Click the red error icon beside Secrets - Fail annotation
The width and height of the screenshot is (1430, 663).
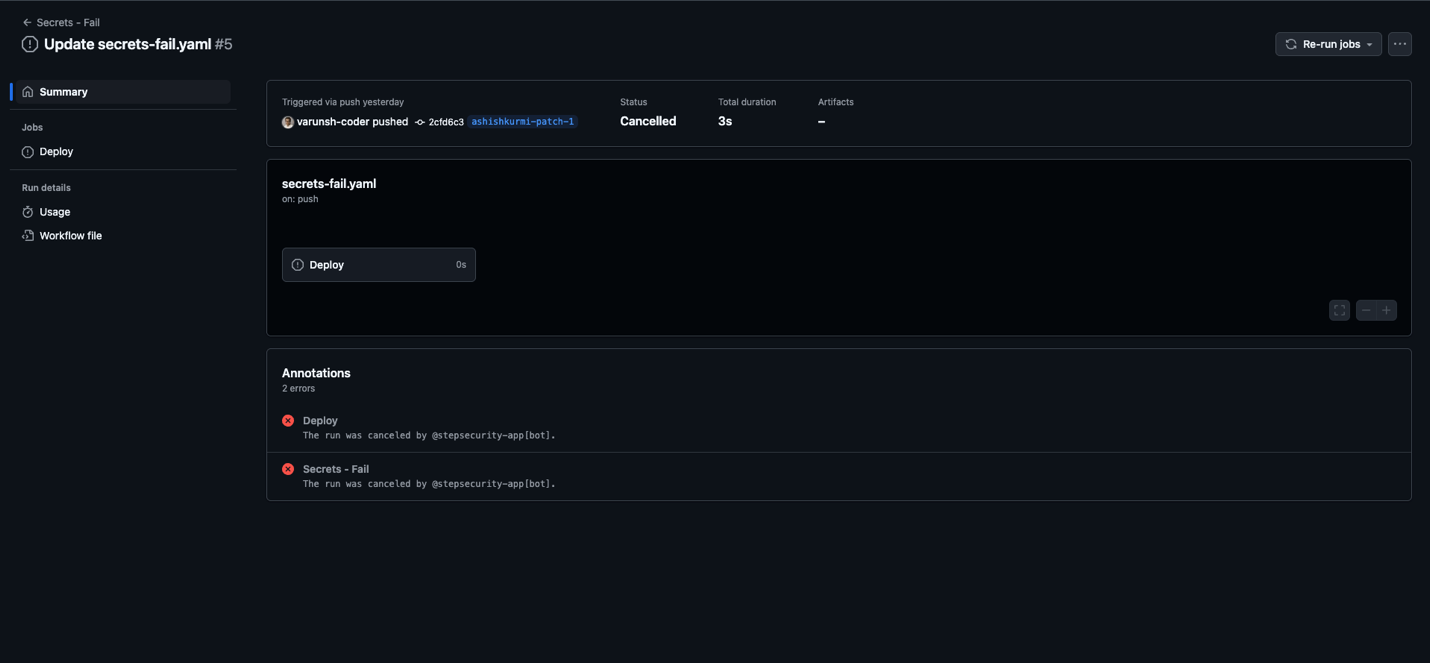click(x=288, y=469)
